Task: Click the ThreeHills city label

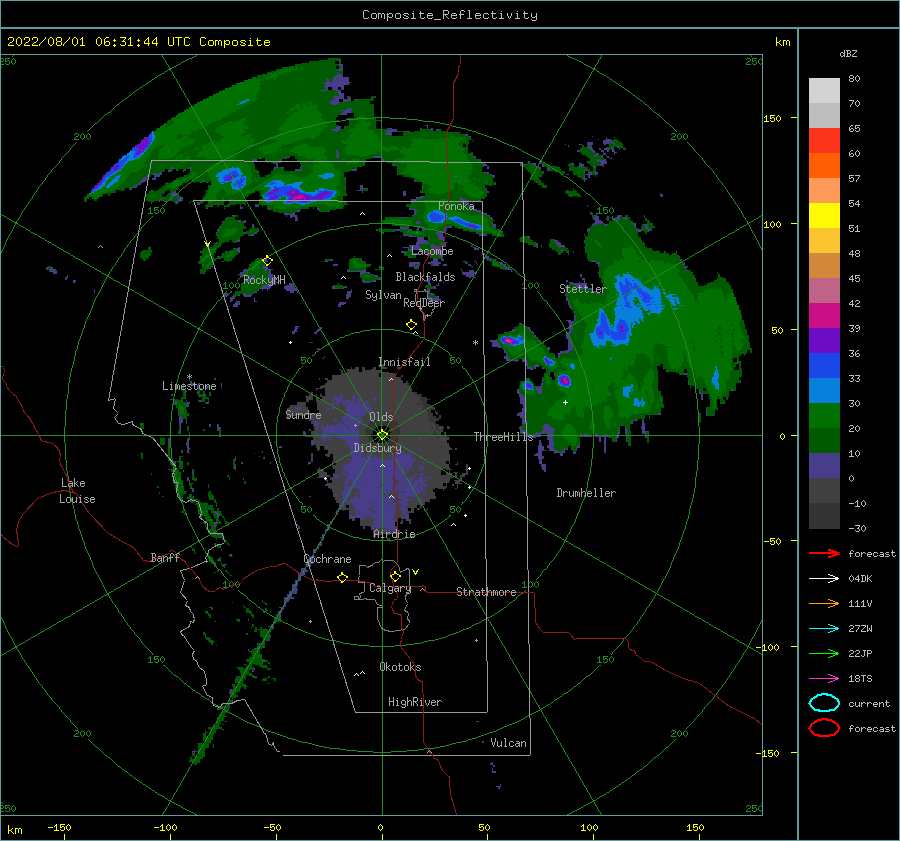Action: point(503,437)
